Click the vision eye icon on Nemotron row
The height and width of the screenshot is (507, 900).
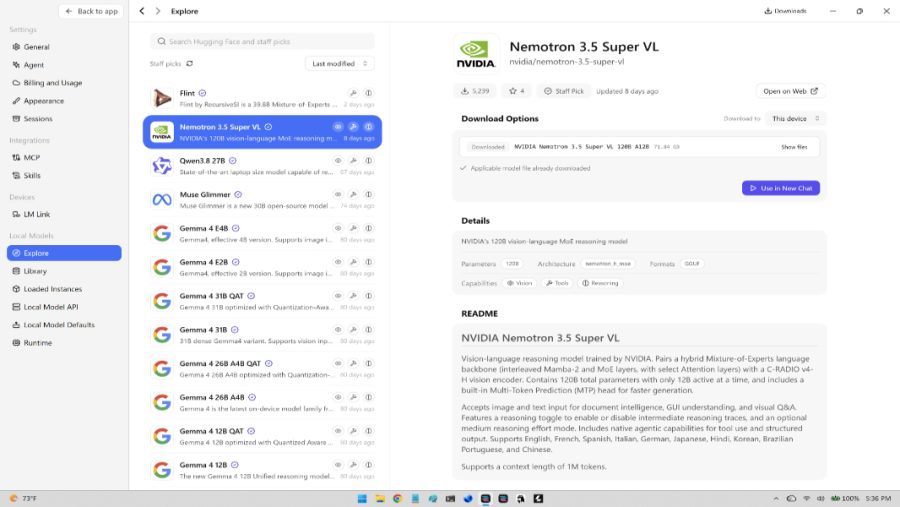(x=338, y=127)
